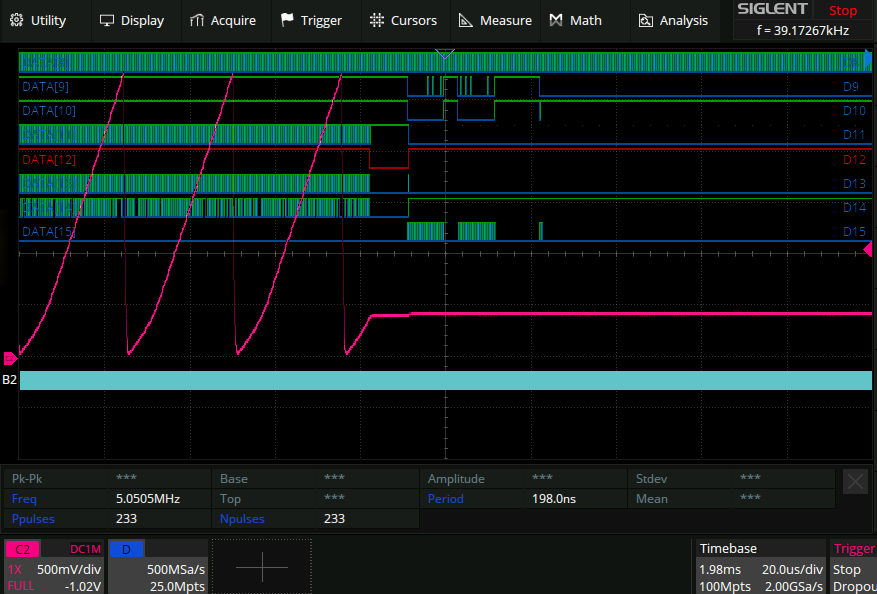Click the C2 ground level indicator arrow
877x594 pixels.
(10, 358)
